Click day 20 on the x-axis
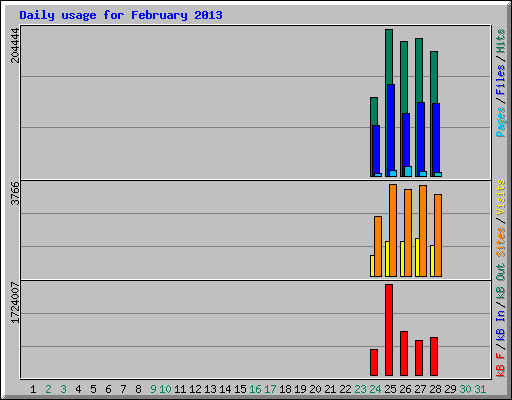This screenshot has width=512, height=400. pos(315,389)
